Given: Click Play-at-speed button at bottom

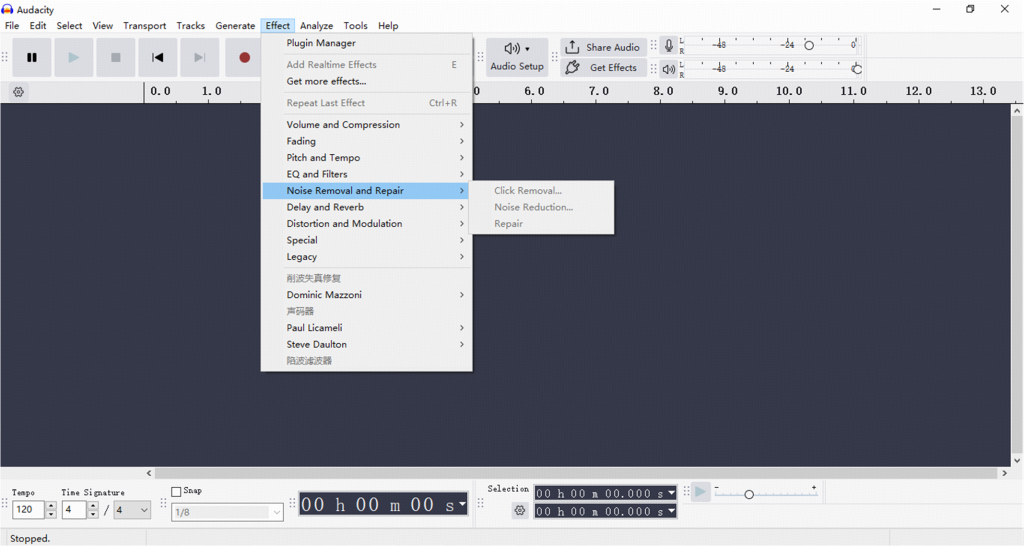Looking at the screenshot, I should (x=700, y=492).
